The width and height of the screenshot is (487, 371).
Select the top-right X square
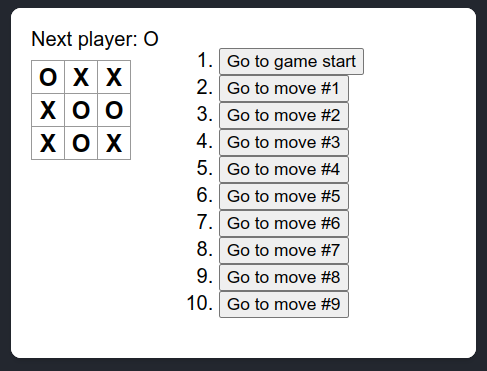[x=114, y=77]
